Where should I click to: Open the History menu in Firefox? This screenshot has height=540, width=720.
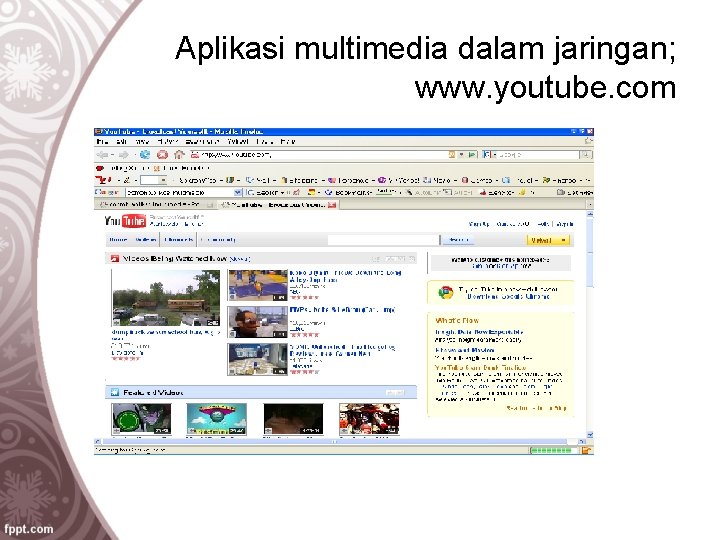click(x=168, y=142)
